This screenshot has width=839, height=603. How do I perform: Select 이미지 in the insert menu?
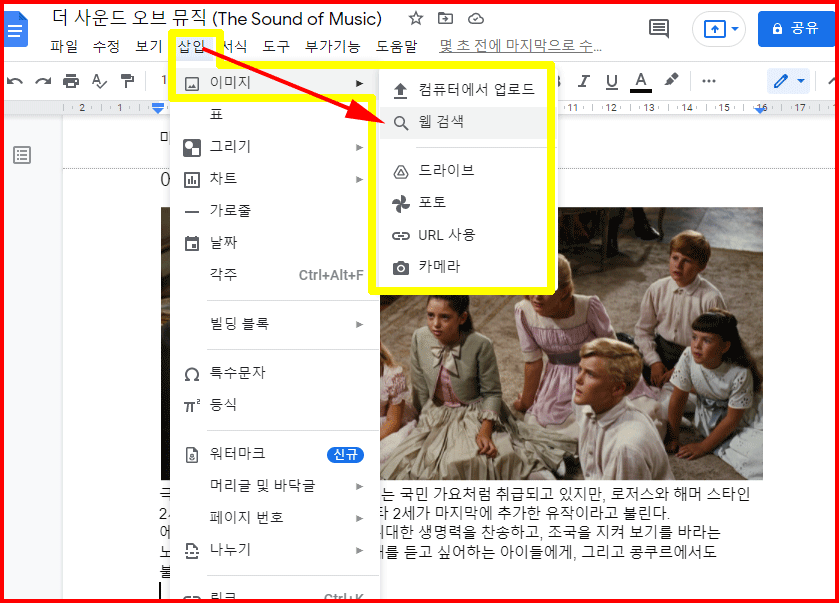click(274, 83)
